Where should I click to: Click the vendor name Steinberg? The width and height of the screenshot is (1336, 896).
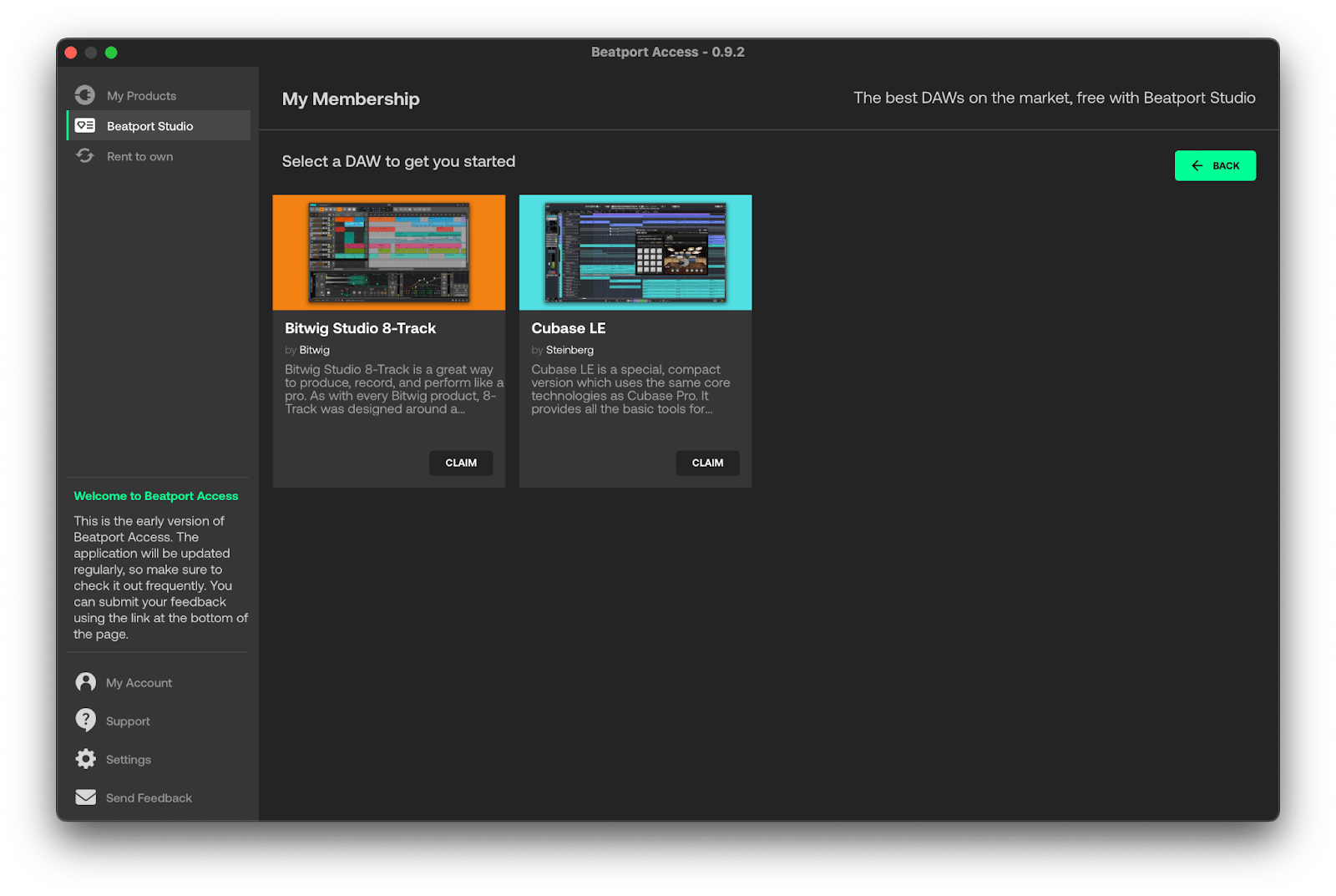pos(569,350)
